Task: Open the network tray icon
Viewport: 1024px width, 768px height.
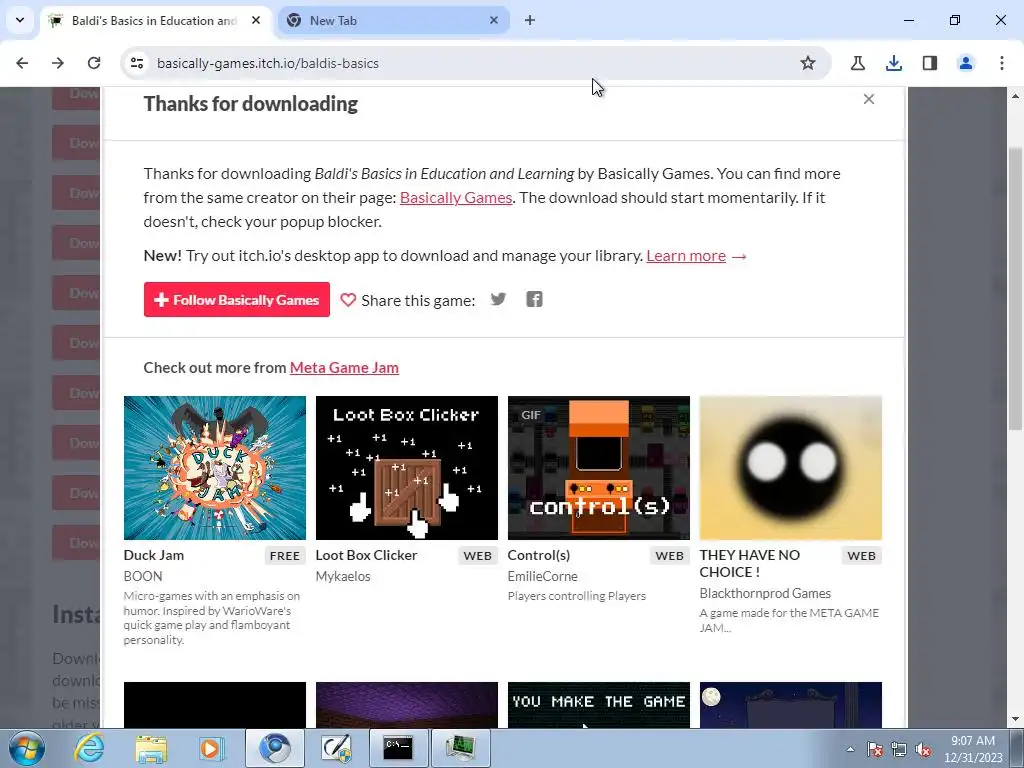Action: [x=899, y=749]
